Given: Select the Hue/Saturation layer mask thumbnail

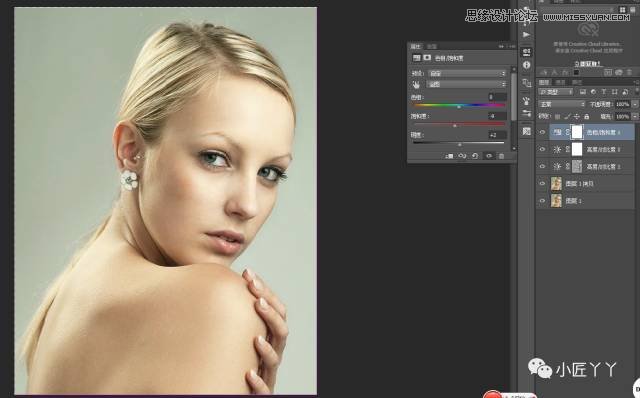Looking at the screenshot, I should tap(577, 132).
